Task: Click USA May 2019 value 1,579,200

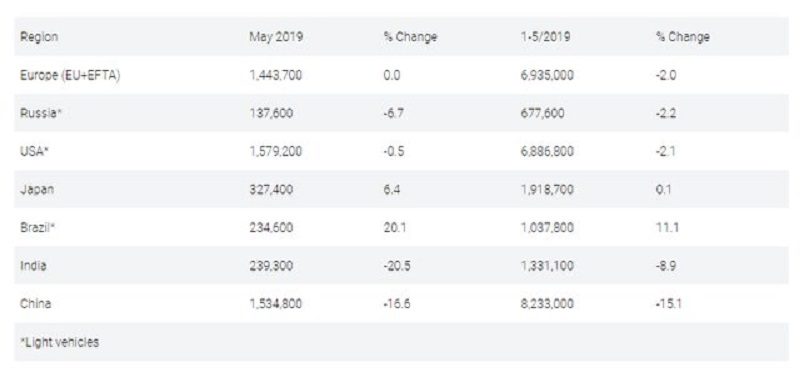Action: point(276,152)
